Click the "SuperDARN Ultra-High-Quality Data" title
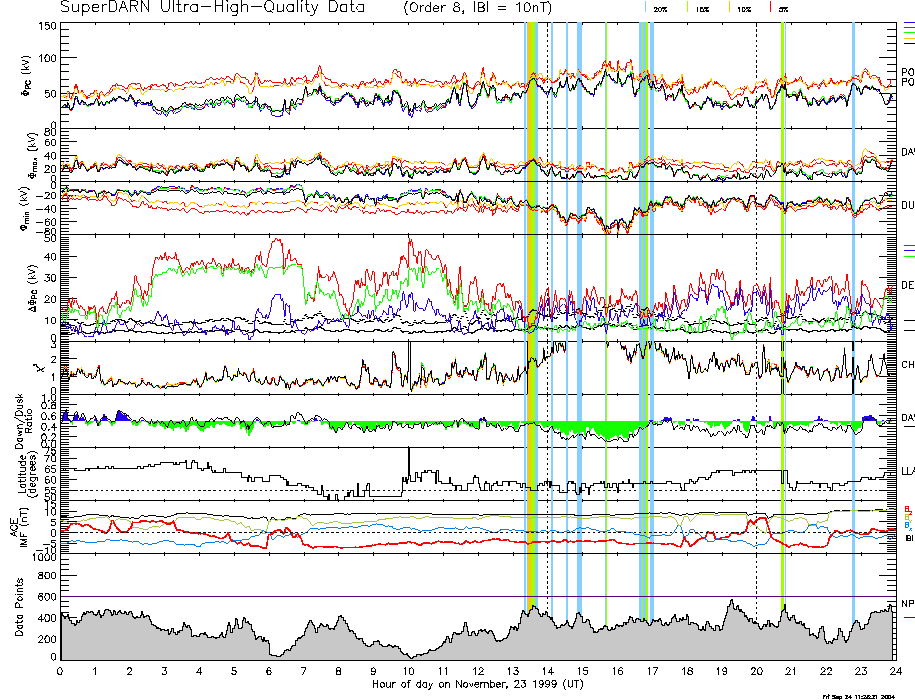 coord(213,7)
